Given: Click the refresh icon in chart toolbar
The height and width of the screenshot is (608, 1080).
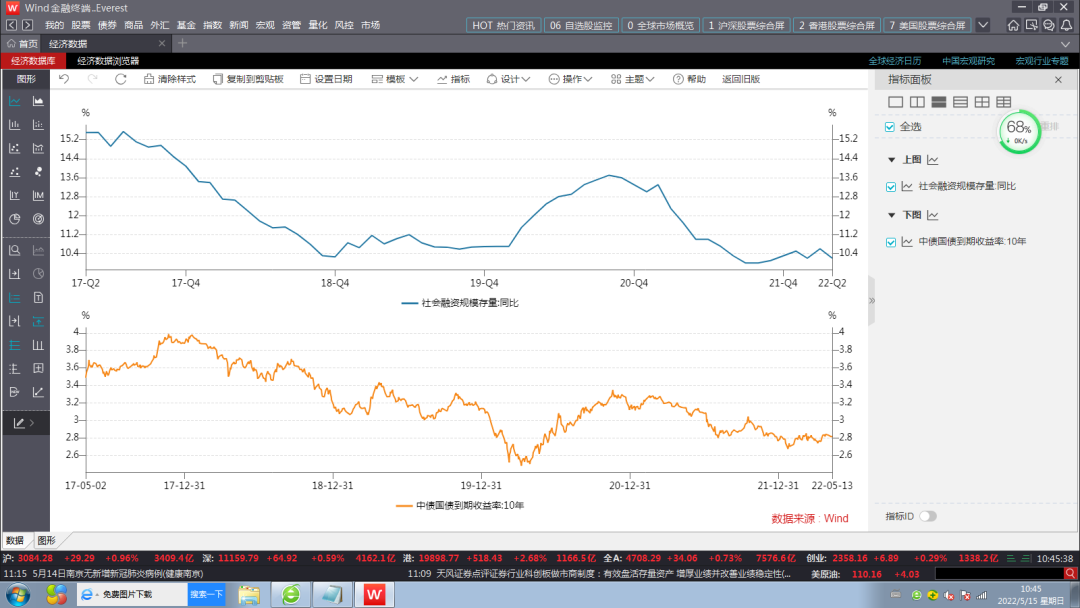Looking at the screenshot, I should (x=121, y=79).
